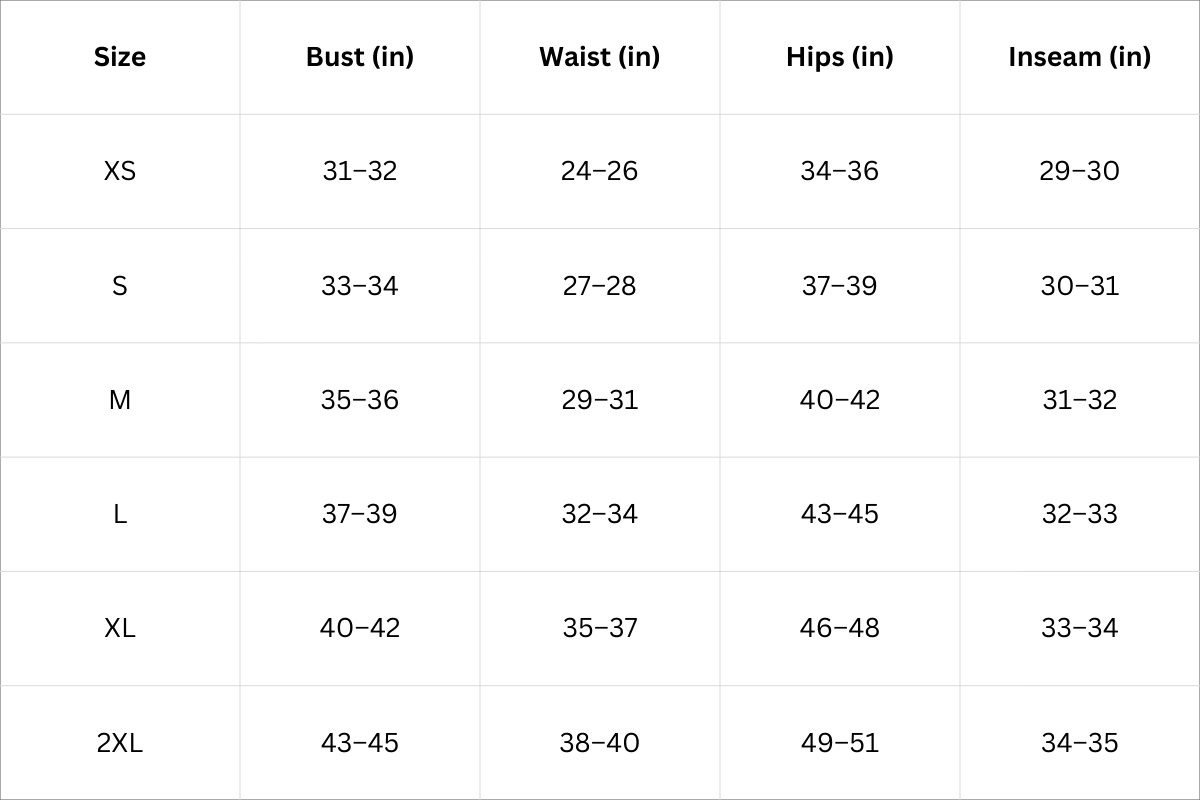This screenshot has height=800, width=1200.
Task: Select bust measurement 40–42 for XL
Action: 360,628
